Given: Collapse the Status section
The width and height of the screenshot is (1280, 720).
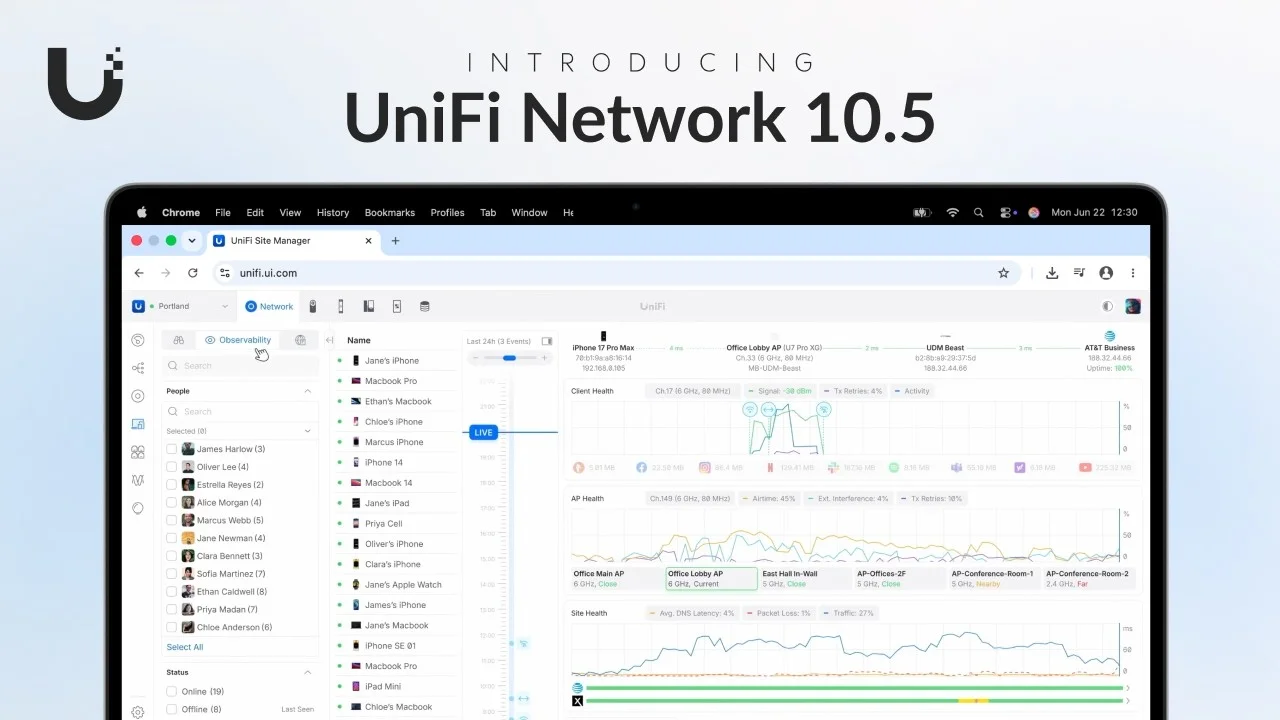Looking at the screenshot, I should (307, 672).
